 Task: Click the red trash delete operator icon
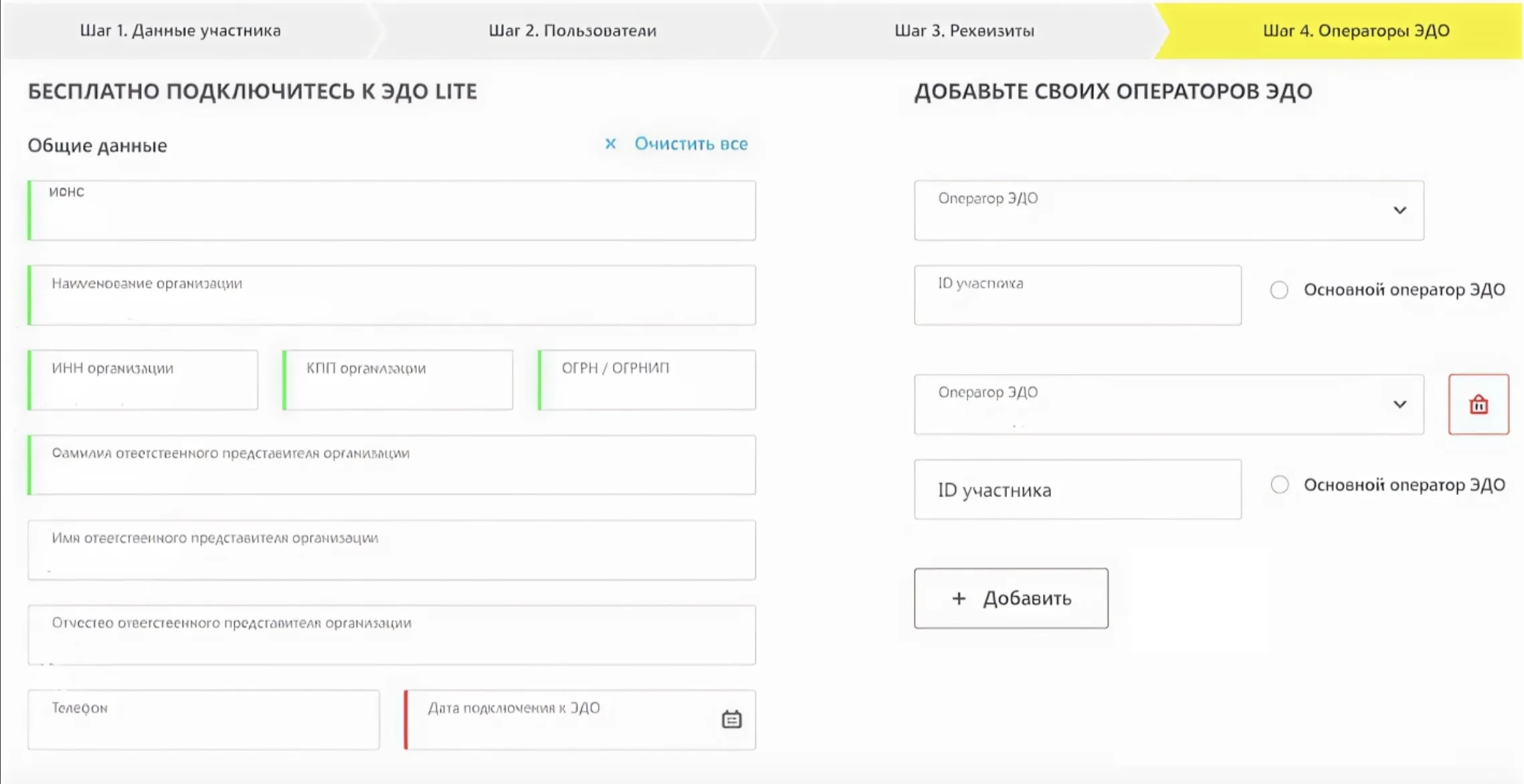click(1478, 405)
